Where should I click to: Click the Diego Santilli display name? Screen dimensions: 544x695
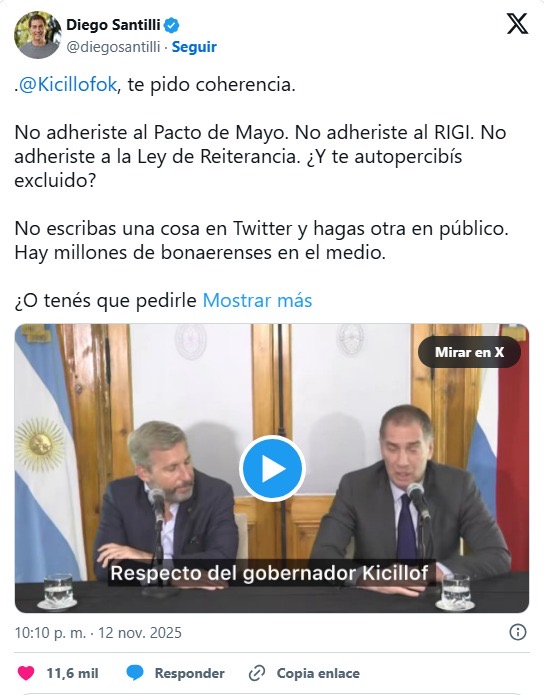[x=113, y=25]
